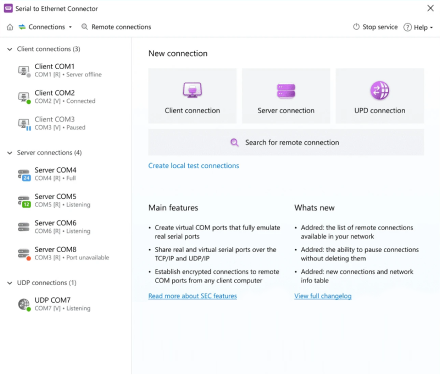Image resolution: width=440 pixels, height=375 pixels.
Task: Click the Stop service power icon
Action: (x=356, y=27)
